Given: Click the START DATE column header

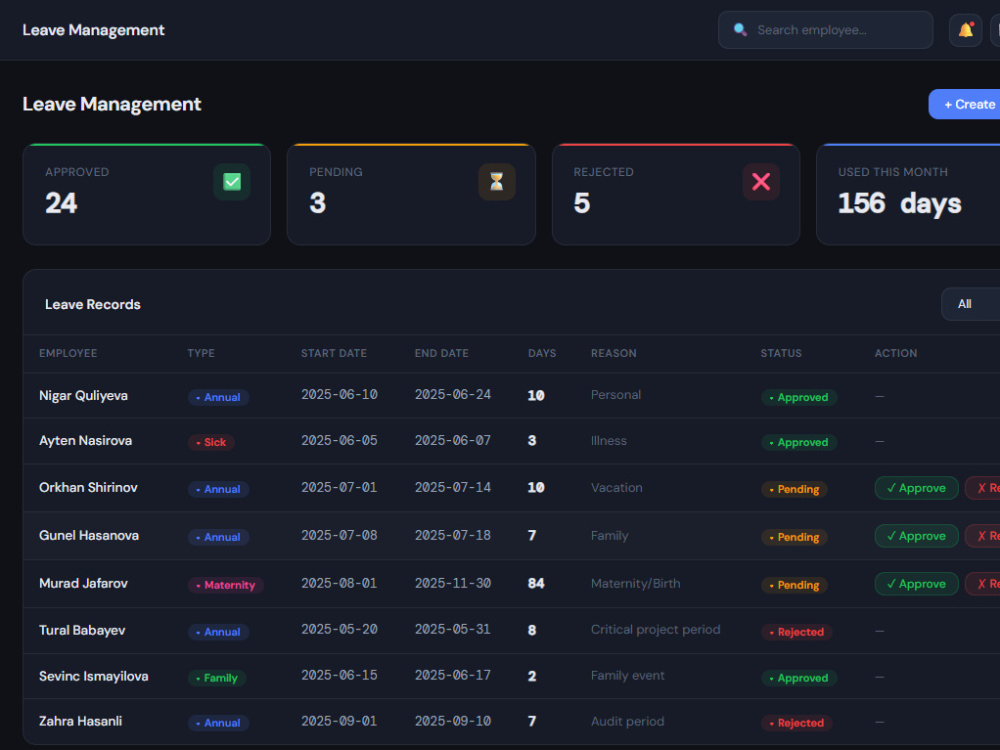Looking at the screenshot, I should pyautogui.click(x=334, y=353).
